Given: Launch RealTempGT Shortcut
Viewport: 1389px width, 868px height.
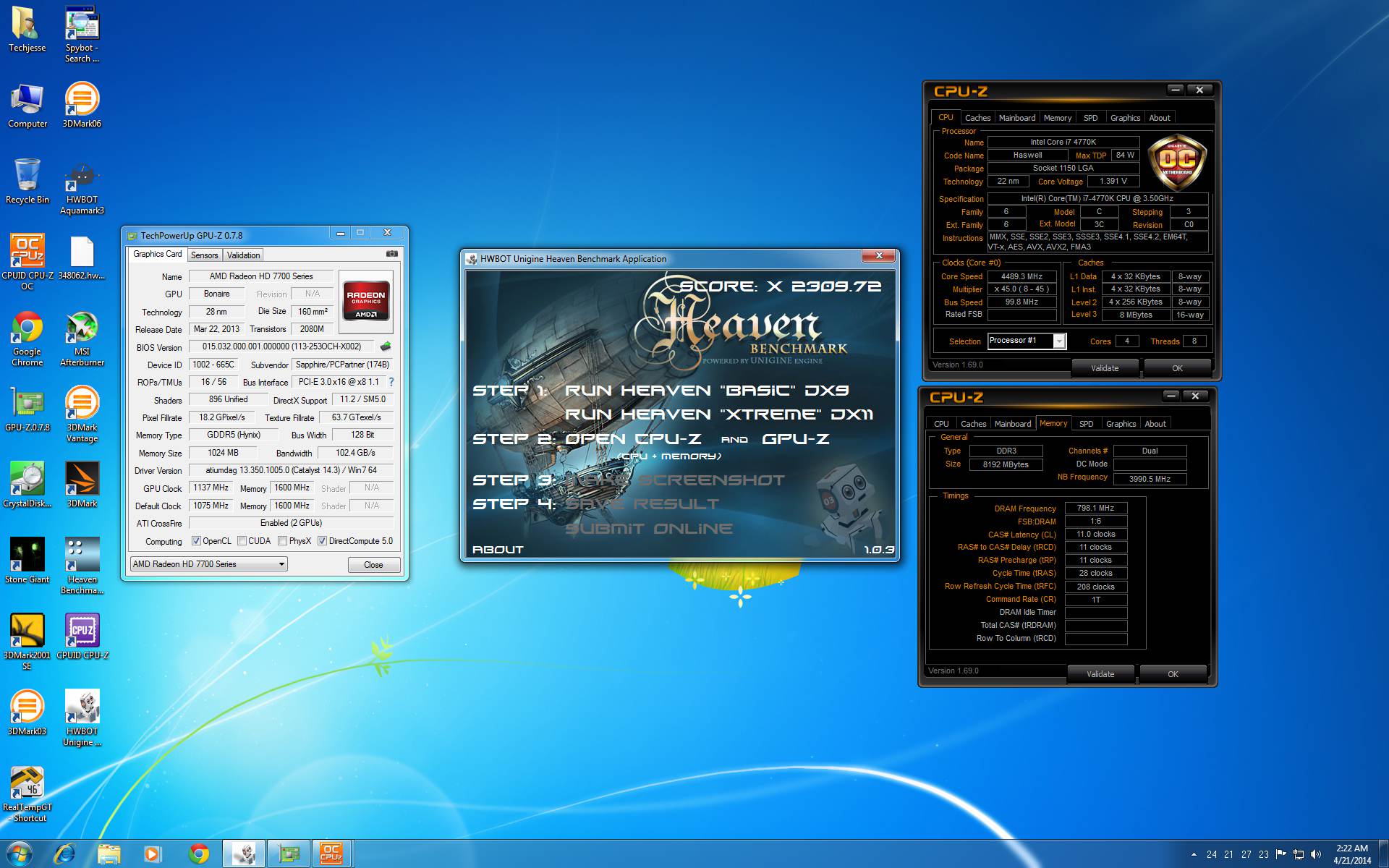Looking at the screenshot, I should click(x=27, y=794).
